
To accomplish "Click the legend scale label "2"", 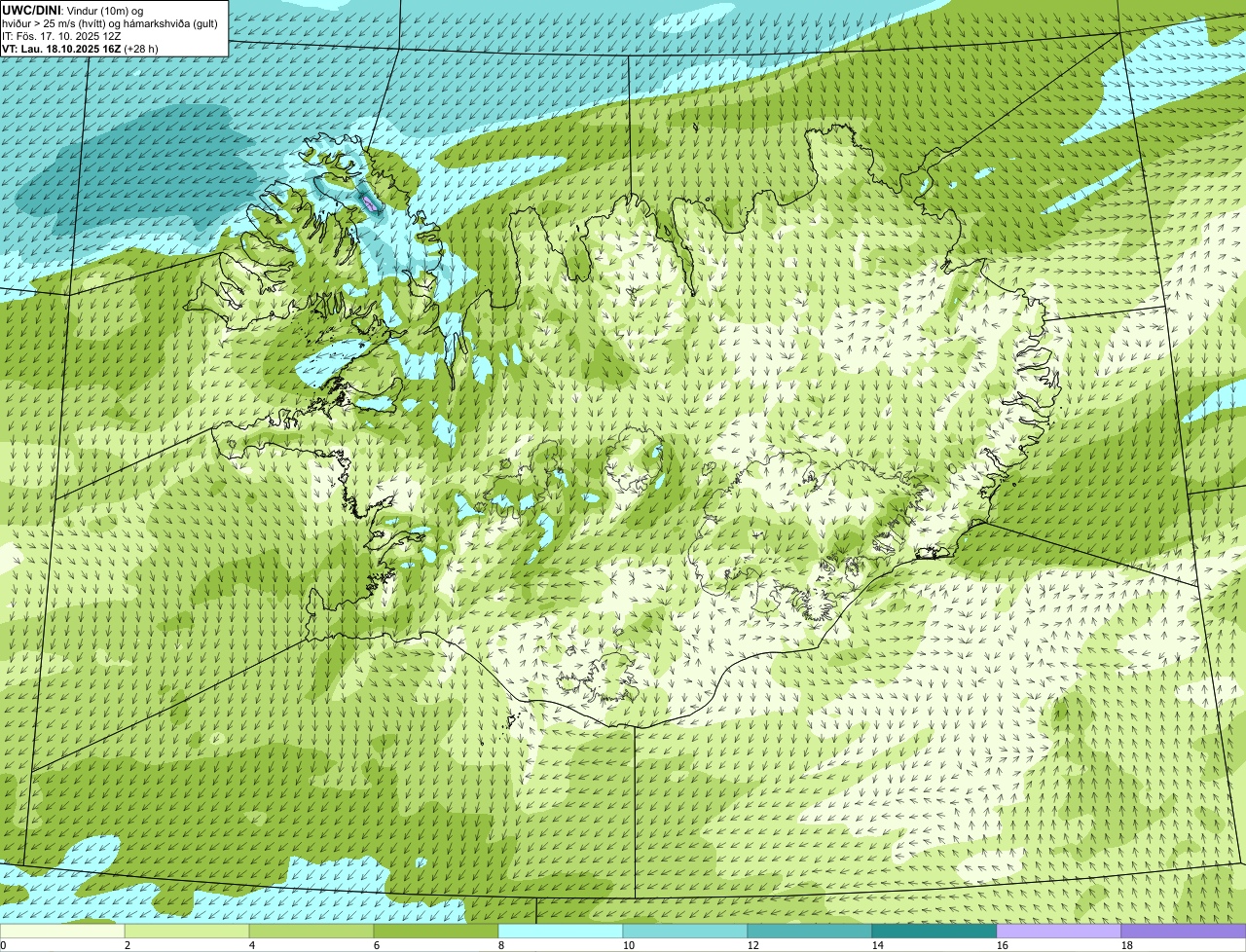I will coord(128,945).
